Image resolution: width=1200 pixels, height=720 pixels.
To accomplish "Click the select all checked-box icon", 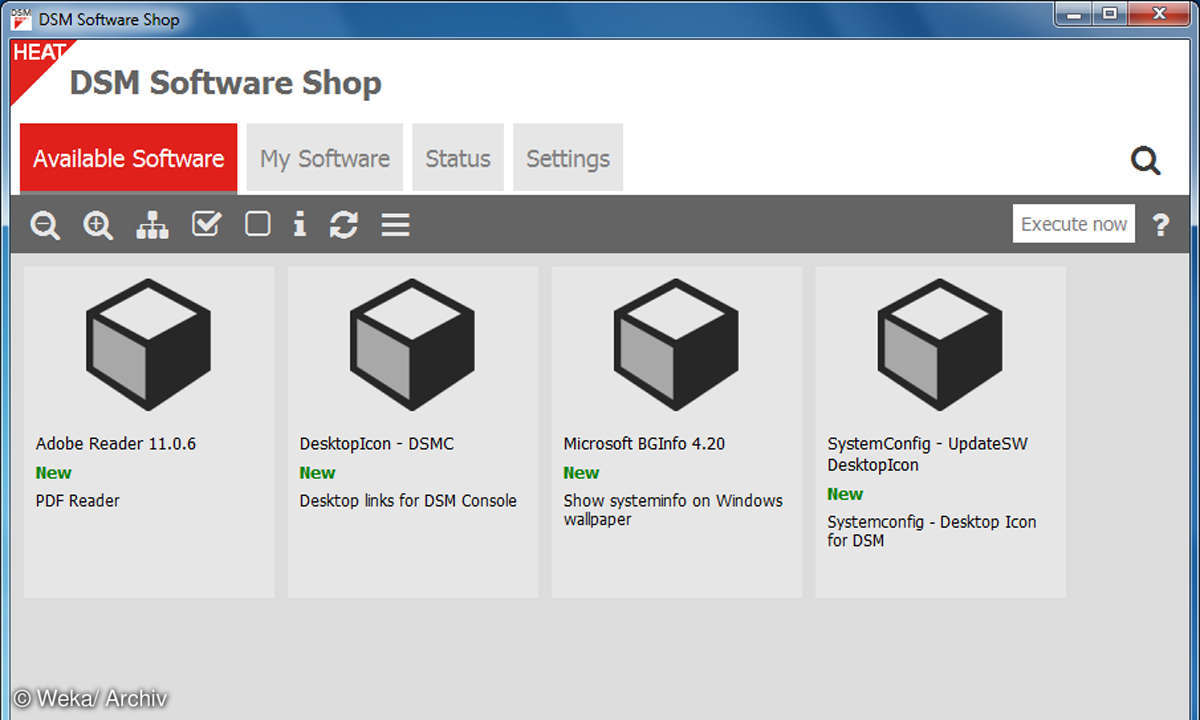I will (206, 224).
